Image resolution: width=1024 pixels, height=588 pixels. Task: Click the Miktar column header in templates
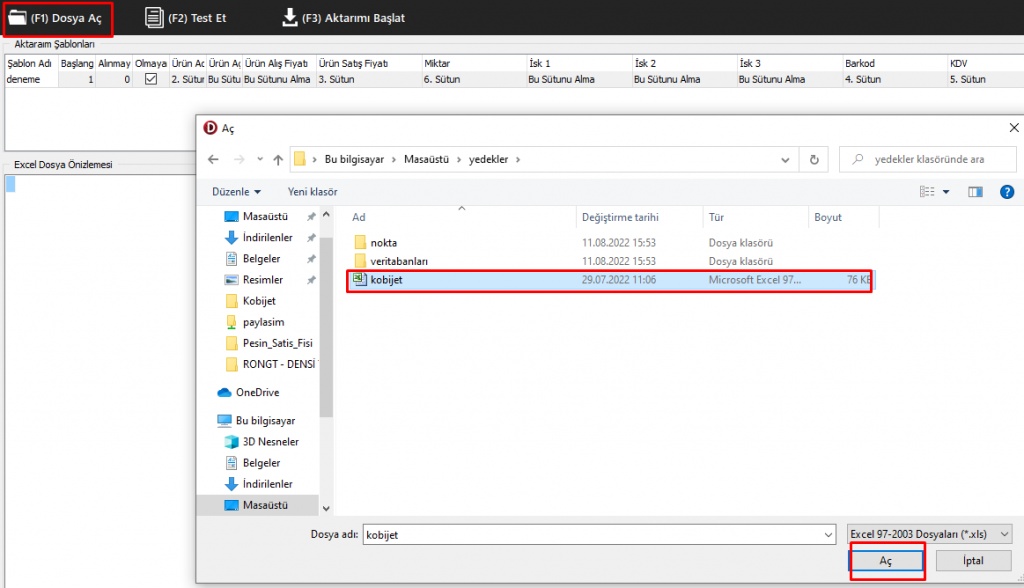(x=474, y=63)
